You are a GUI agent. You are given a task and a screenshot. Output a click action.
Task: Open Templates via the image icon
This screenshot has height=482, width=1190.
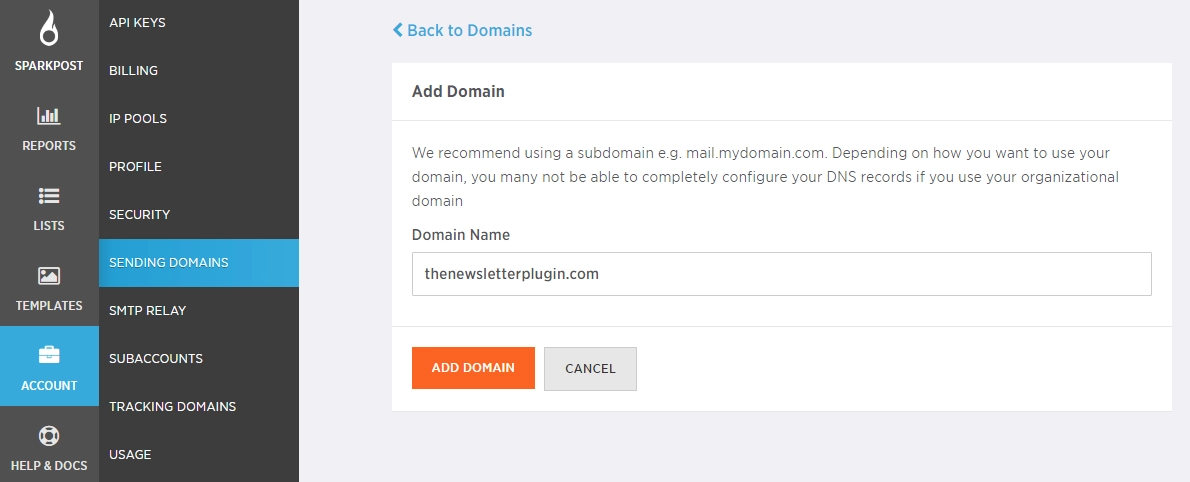click(x=49, y=275)
